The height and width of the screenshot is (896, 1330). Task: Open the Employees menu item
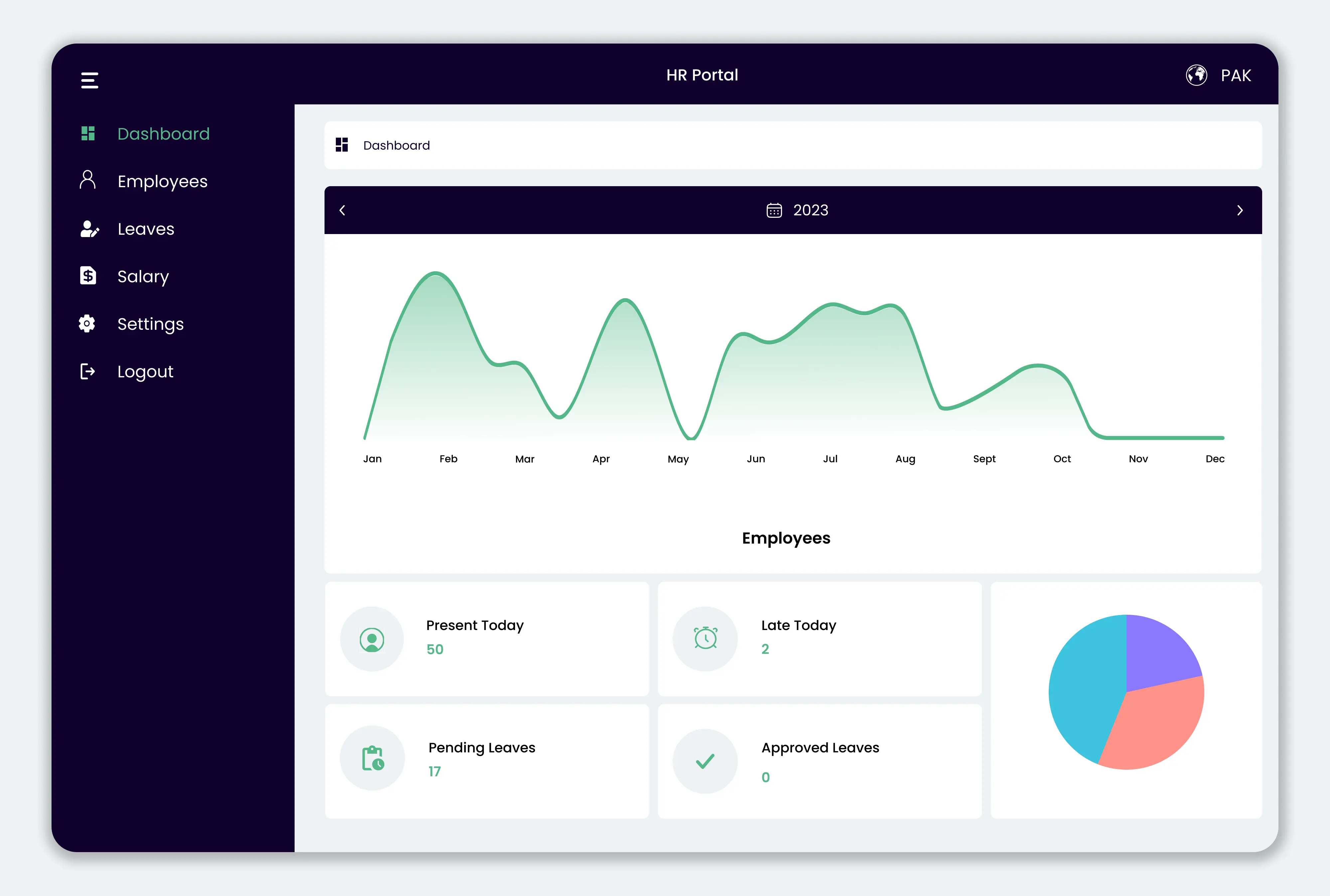[162, 182]
